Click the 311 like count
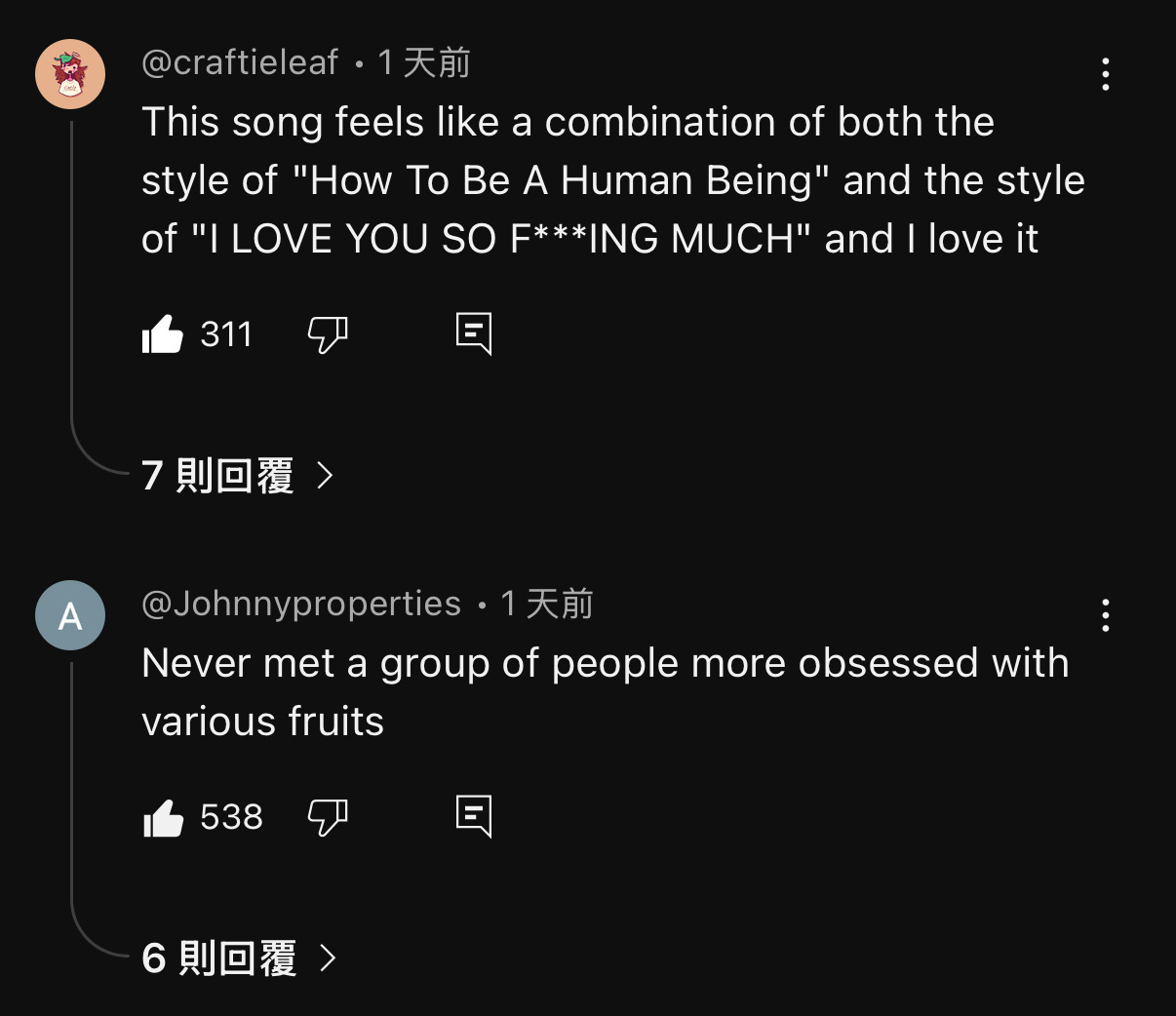Screen dimensions: 1176x1016 [226, 334]
